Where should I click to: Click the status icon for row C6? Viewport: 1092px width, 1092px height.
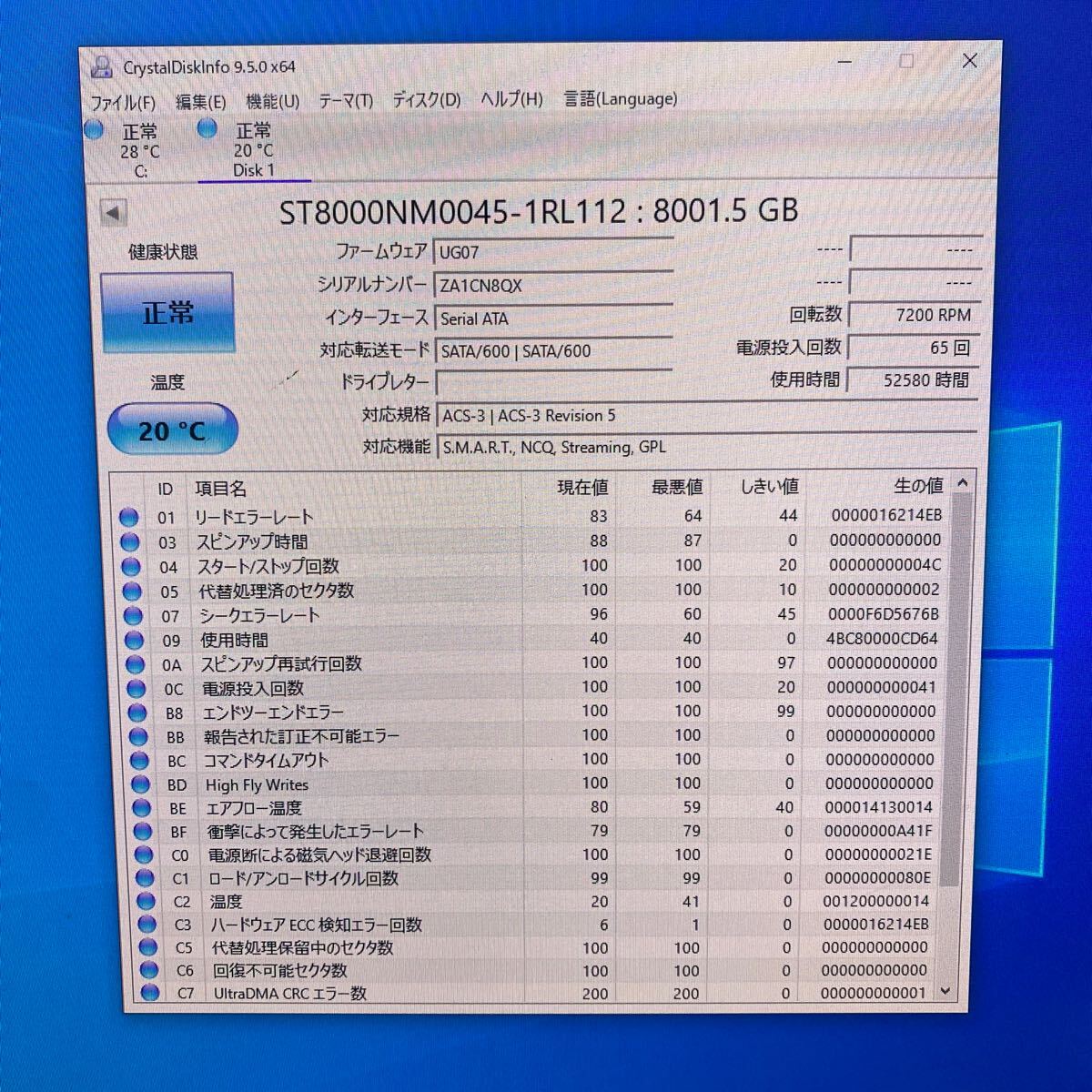[147, 970]
